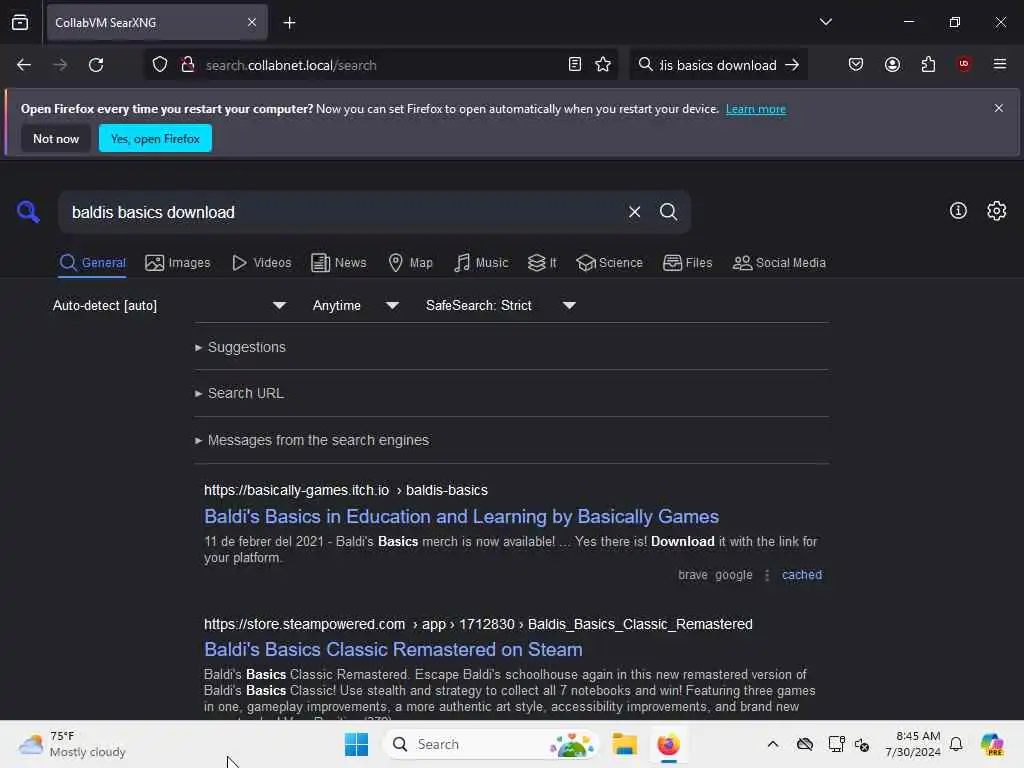Open File Explorer from the taskbar
This screenshot has width=1024, height=768.
(x=624, y=744)
